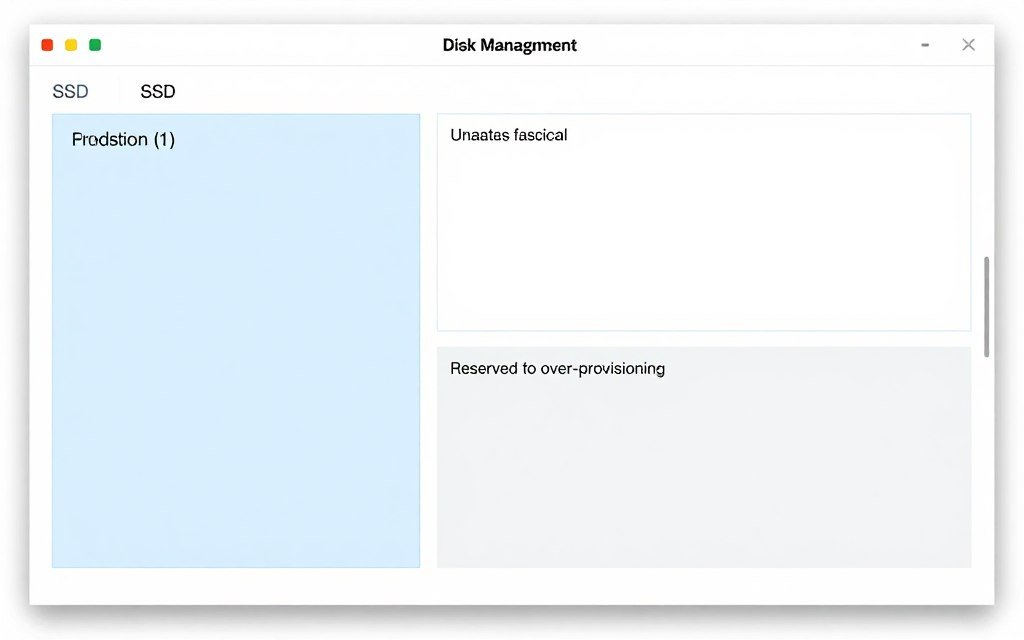Switch to the second SSD tab
Image resolution: width=1024 pixels, height=640 pixels.
[157, 91]
